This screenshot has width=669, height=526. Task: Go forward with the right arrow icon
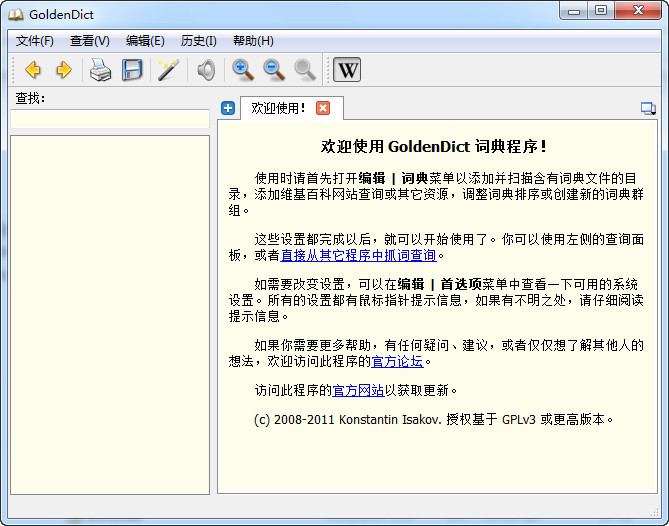pyautogui.click(x=64, y=70)
